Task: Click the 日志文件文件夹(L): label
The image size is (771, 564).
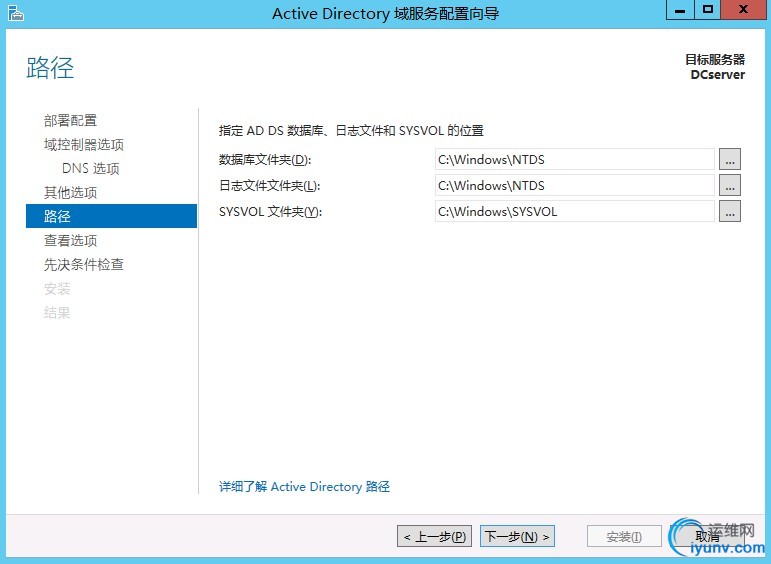Action: pyautogui.click(x=269, y=186)
